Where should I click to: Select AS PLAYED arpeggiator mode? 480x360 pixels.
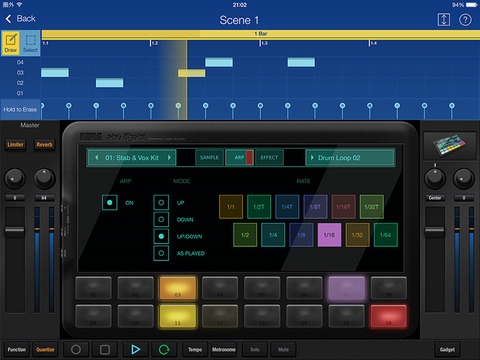[x=161, y=253]
